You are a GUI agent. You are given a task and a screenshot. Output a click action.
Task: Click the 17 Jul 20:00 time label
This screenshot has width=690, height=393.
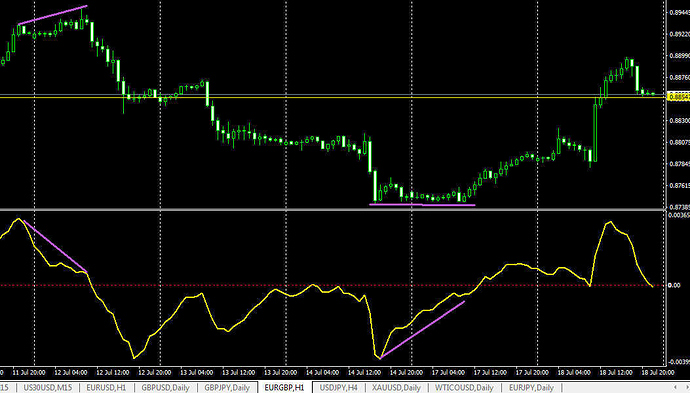click(x=532, y=372)
